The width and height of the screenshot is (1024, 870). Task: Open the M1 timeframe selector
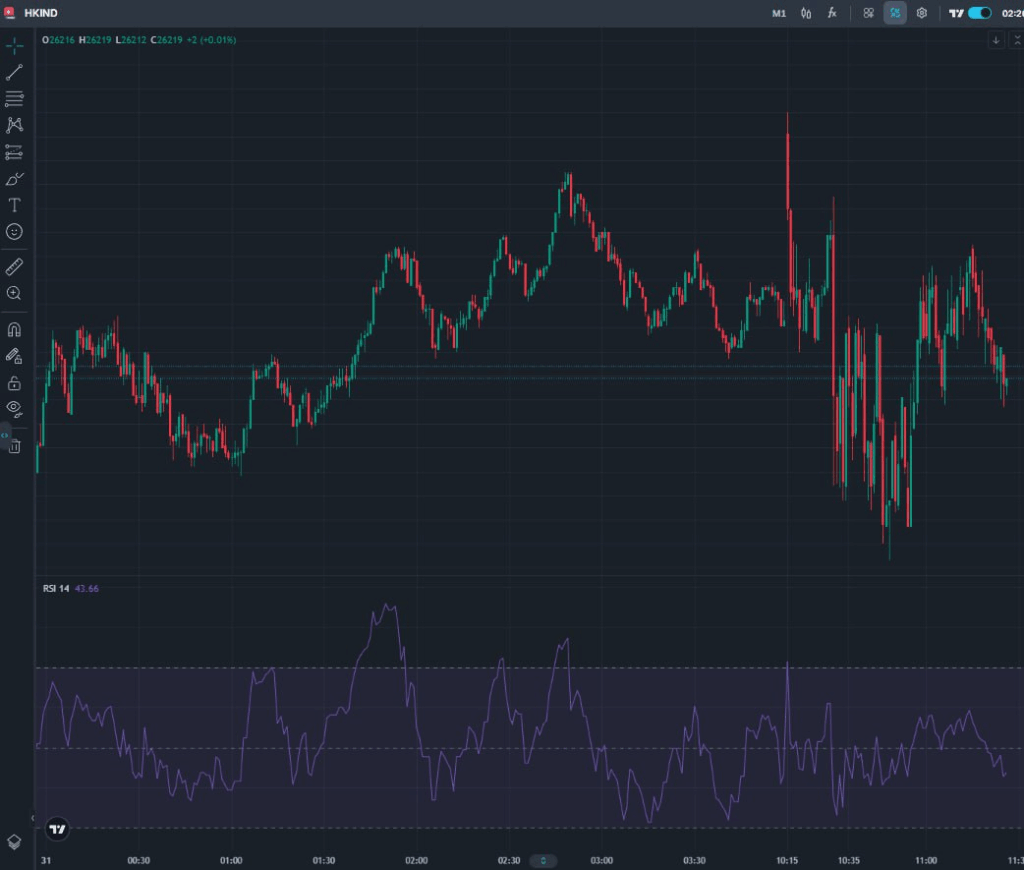tap(779, 13)
